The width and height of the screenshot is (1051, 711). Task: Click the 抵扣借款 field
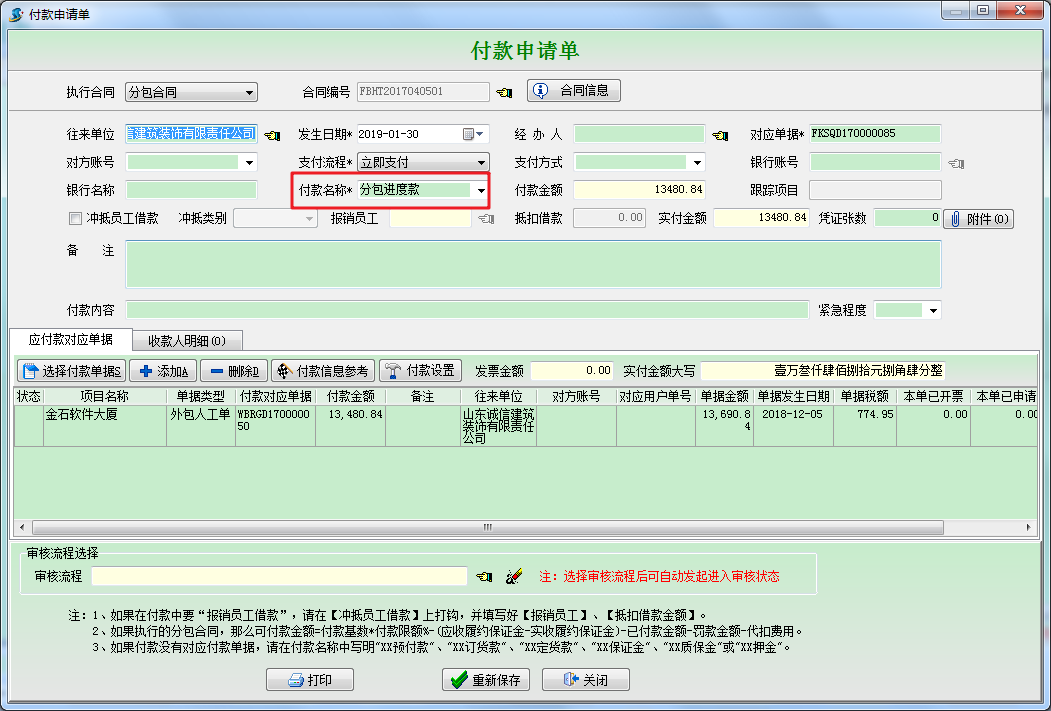(609, 218)
